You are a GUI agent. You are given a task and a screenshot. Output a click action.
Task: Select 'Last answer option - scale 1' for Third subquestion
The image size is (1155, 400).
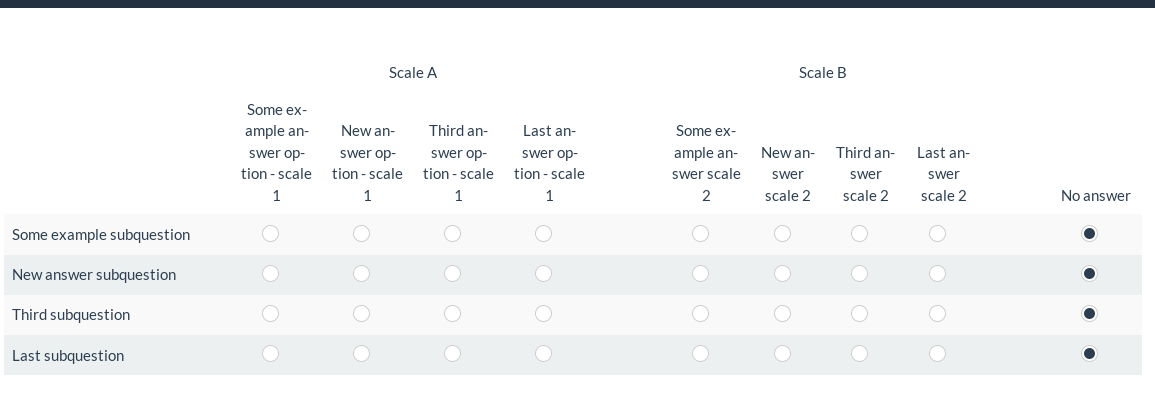click(543, 314)
